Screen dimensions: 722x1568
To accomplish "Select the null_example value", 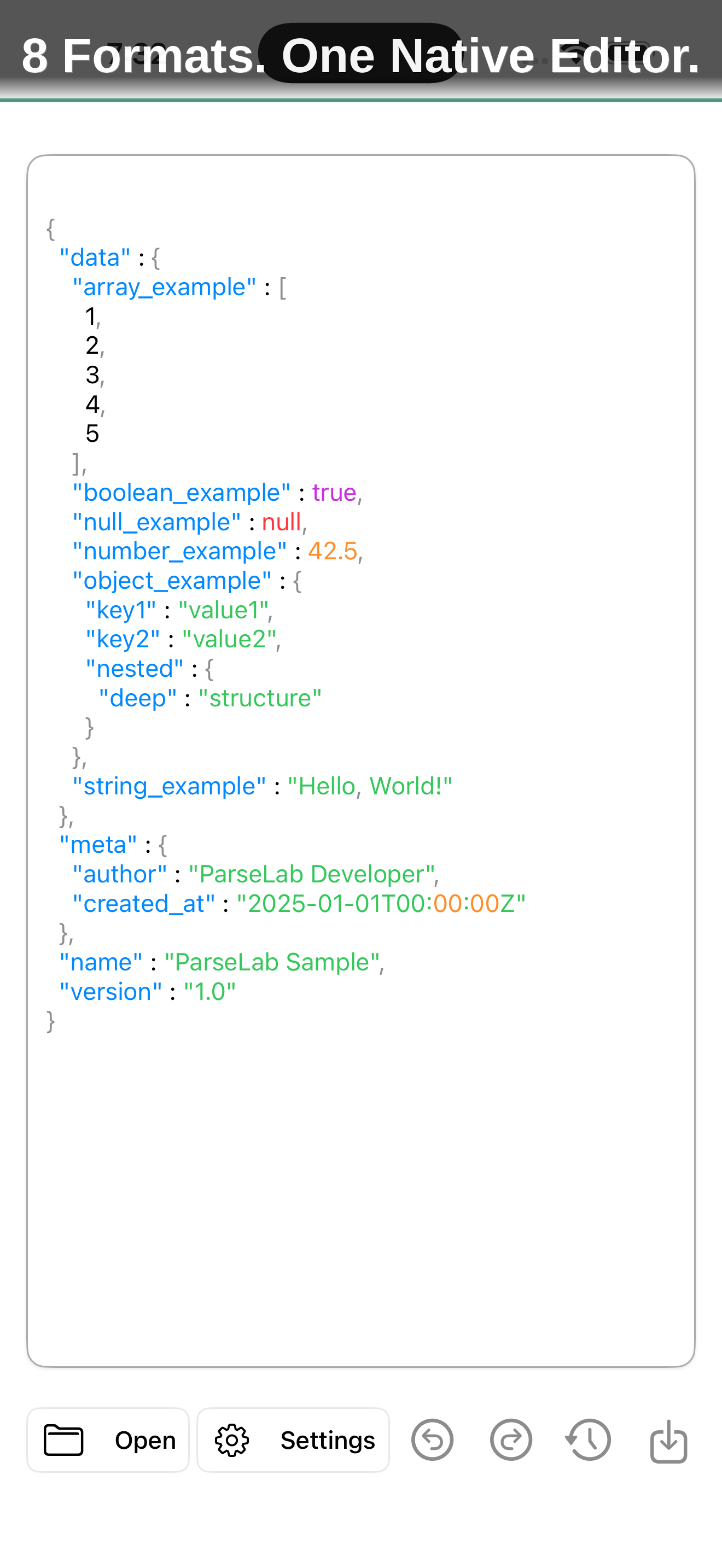I will (x=281, y=522).
